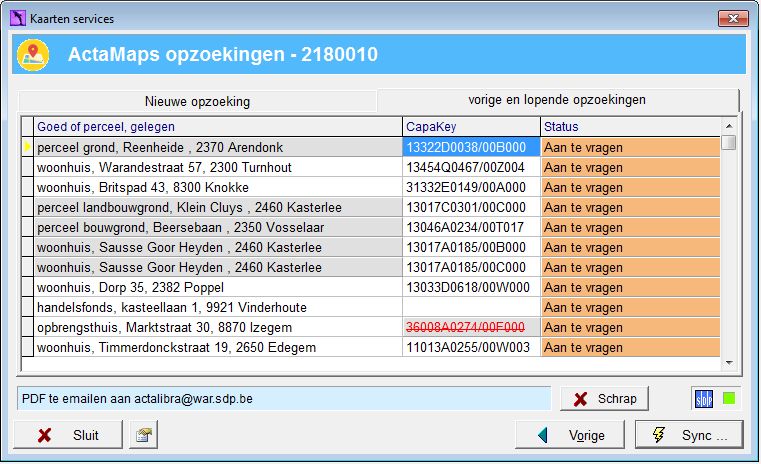This screenshot has height=464, width=761.
Task: Click CapaKey cell 13033D0618/00W000
Action: (x=471, y=287)
